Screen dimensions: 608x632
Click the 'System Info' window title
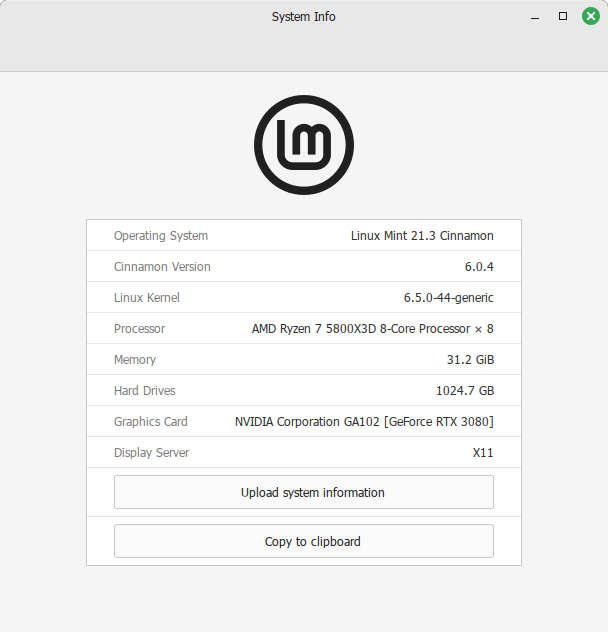click(303, 17)
